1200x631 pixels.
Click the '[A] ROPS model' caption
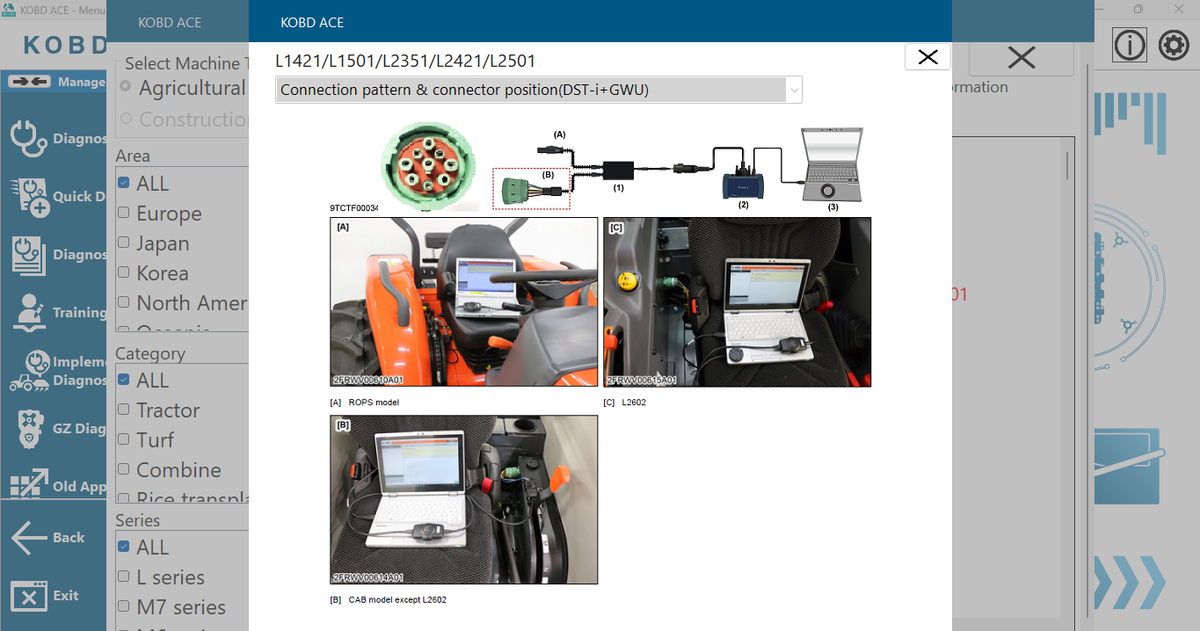tap(364, 402)
